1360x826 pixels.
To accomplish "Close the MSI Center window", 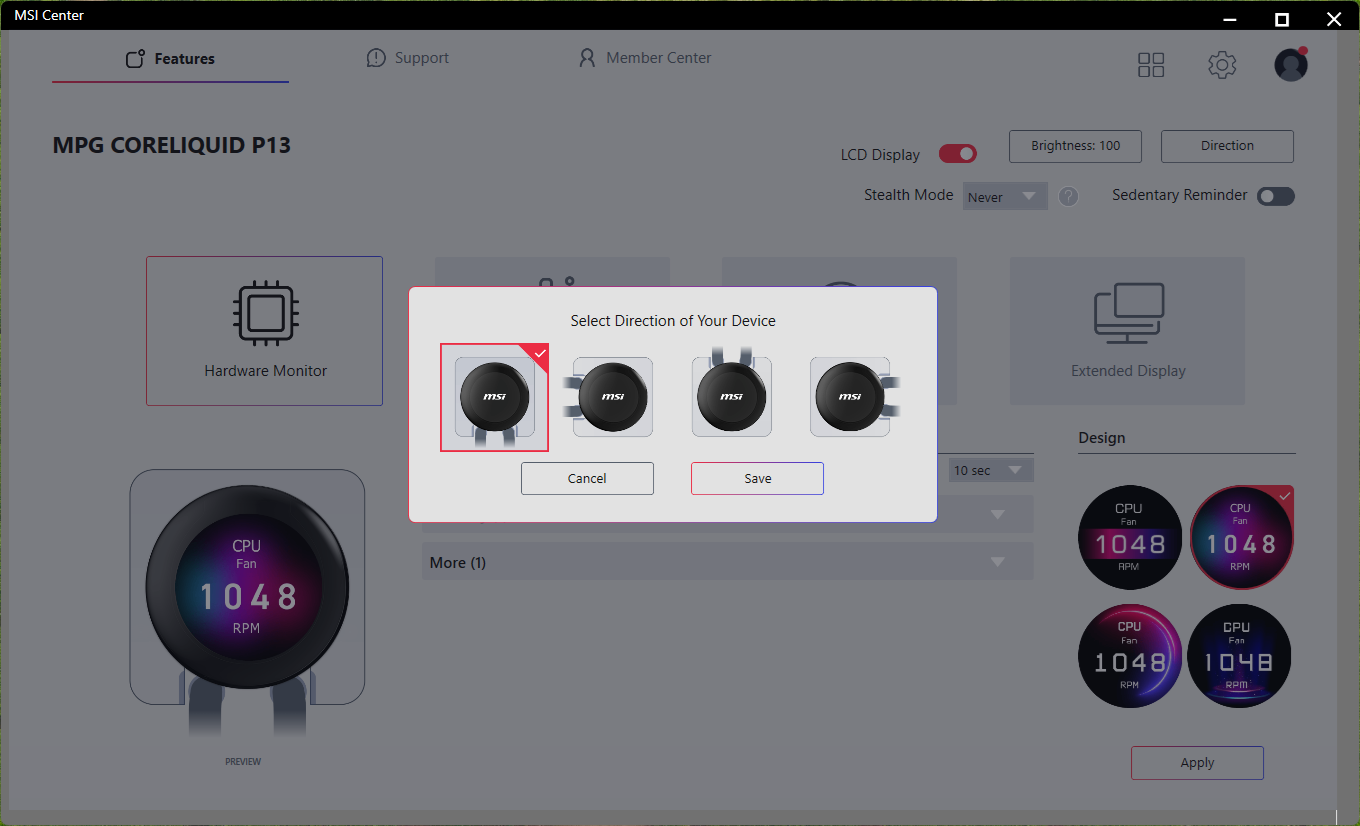I will pyautogui.click(x=1333, y=19).
